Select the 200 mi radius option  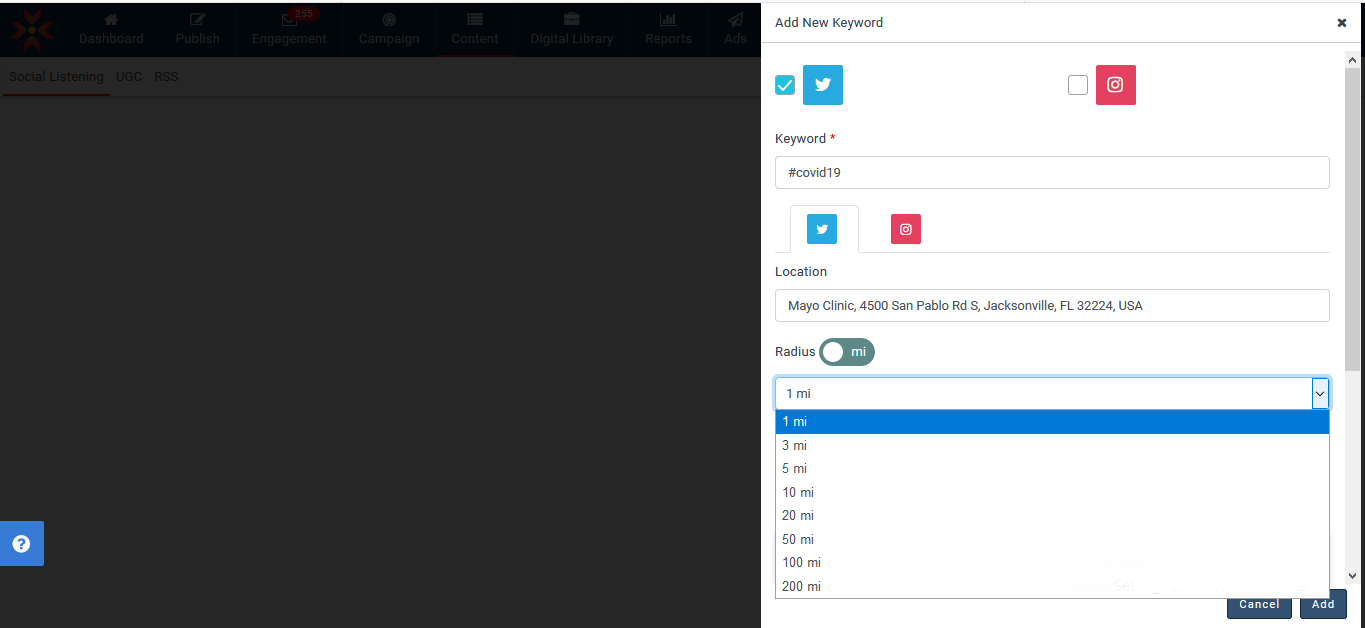coord(801,586)
